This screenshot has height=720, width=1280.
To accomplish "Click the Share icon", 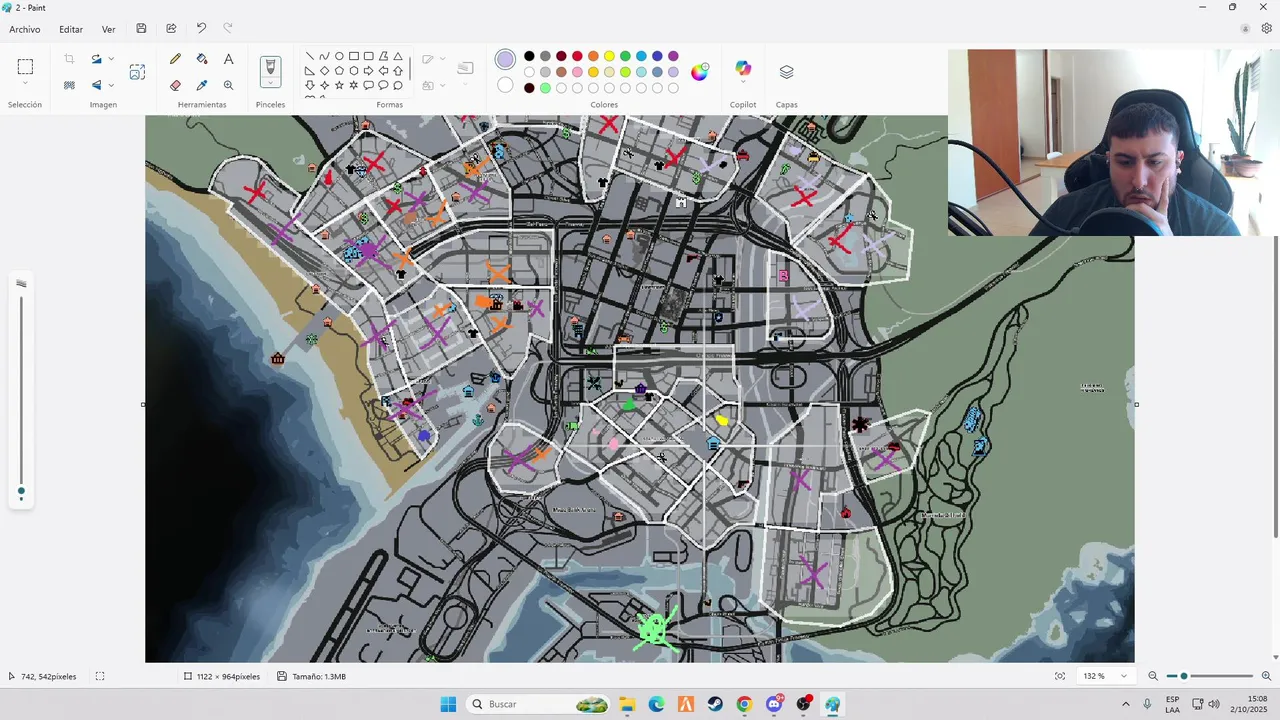I will [171, 29].
